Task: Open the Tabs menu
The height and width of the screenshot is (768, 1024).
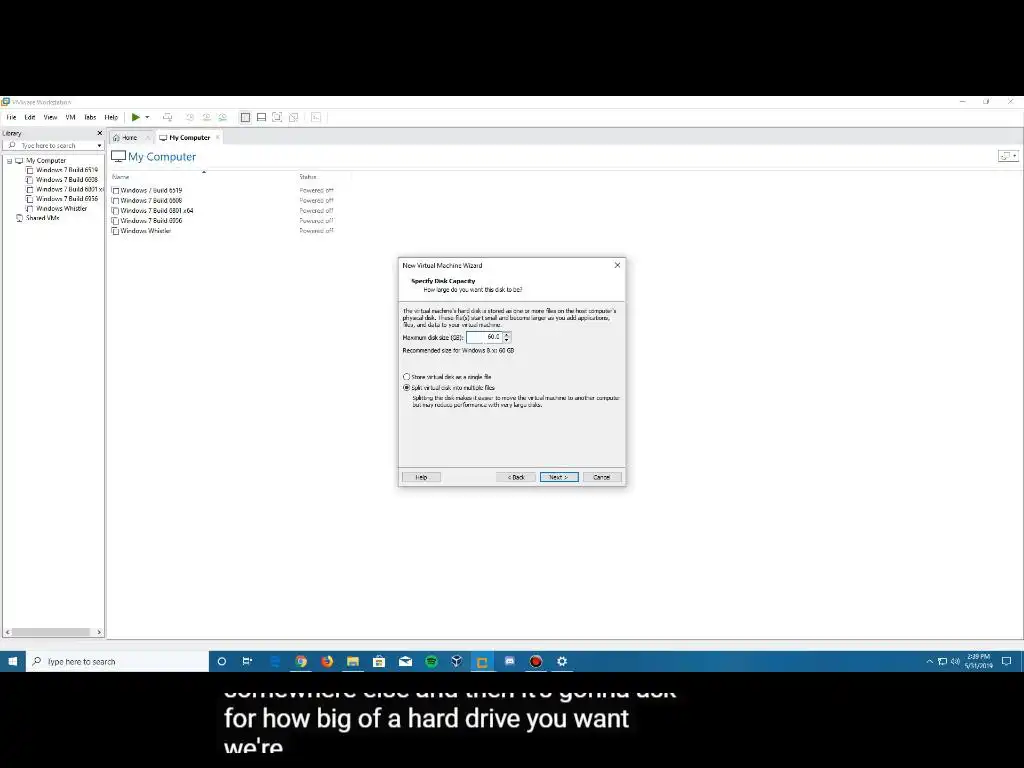Action: [x=90, y=118]
